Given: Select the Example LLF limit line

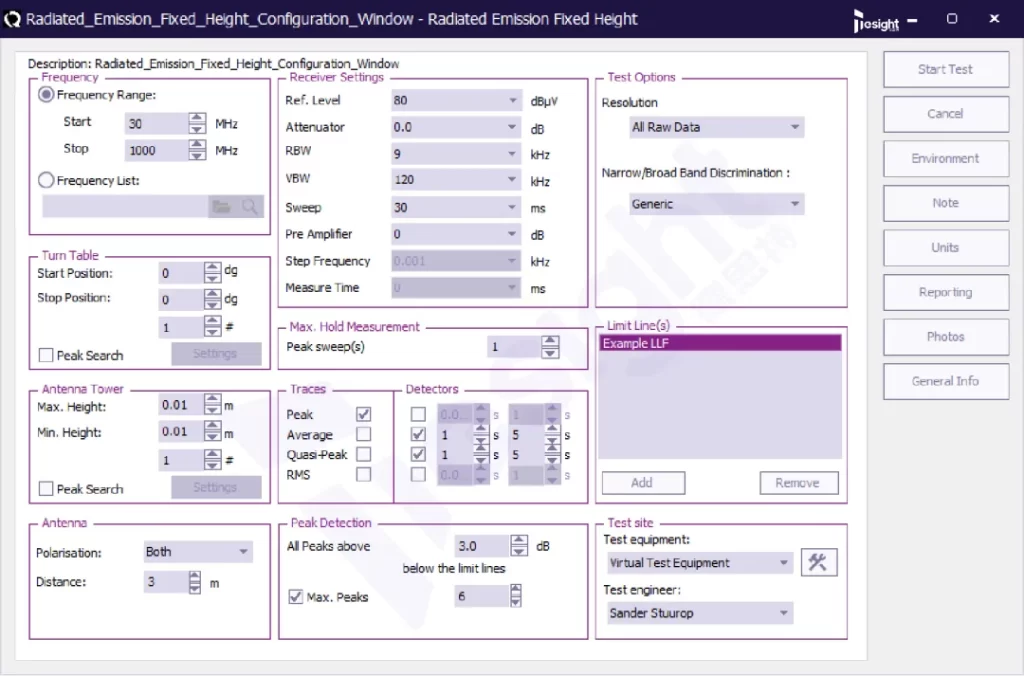Looking at the screenshot, I should 720,343.
